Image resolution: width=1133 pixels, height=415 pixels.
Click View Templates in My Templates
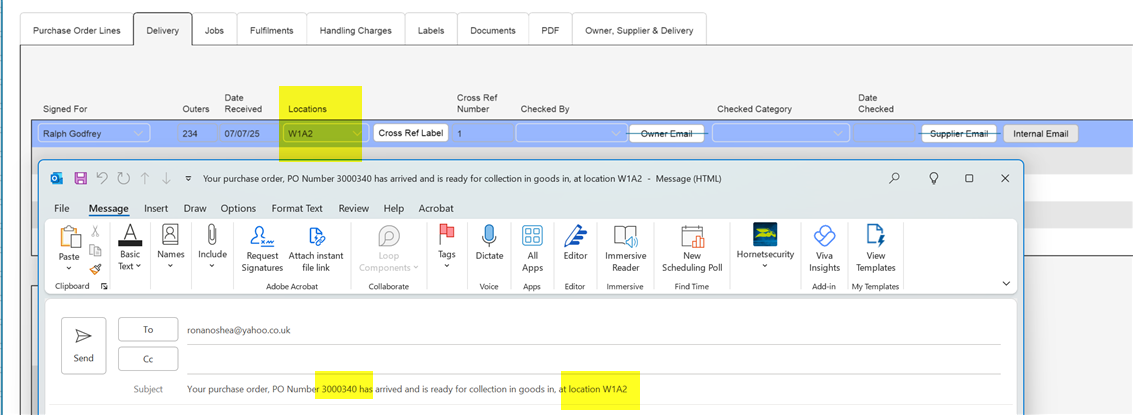coord(875,249)
